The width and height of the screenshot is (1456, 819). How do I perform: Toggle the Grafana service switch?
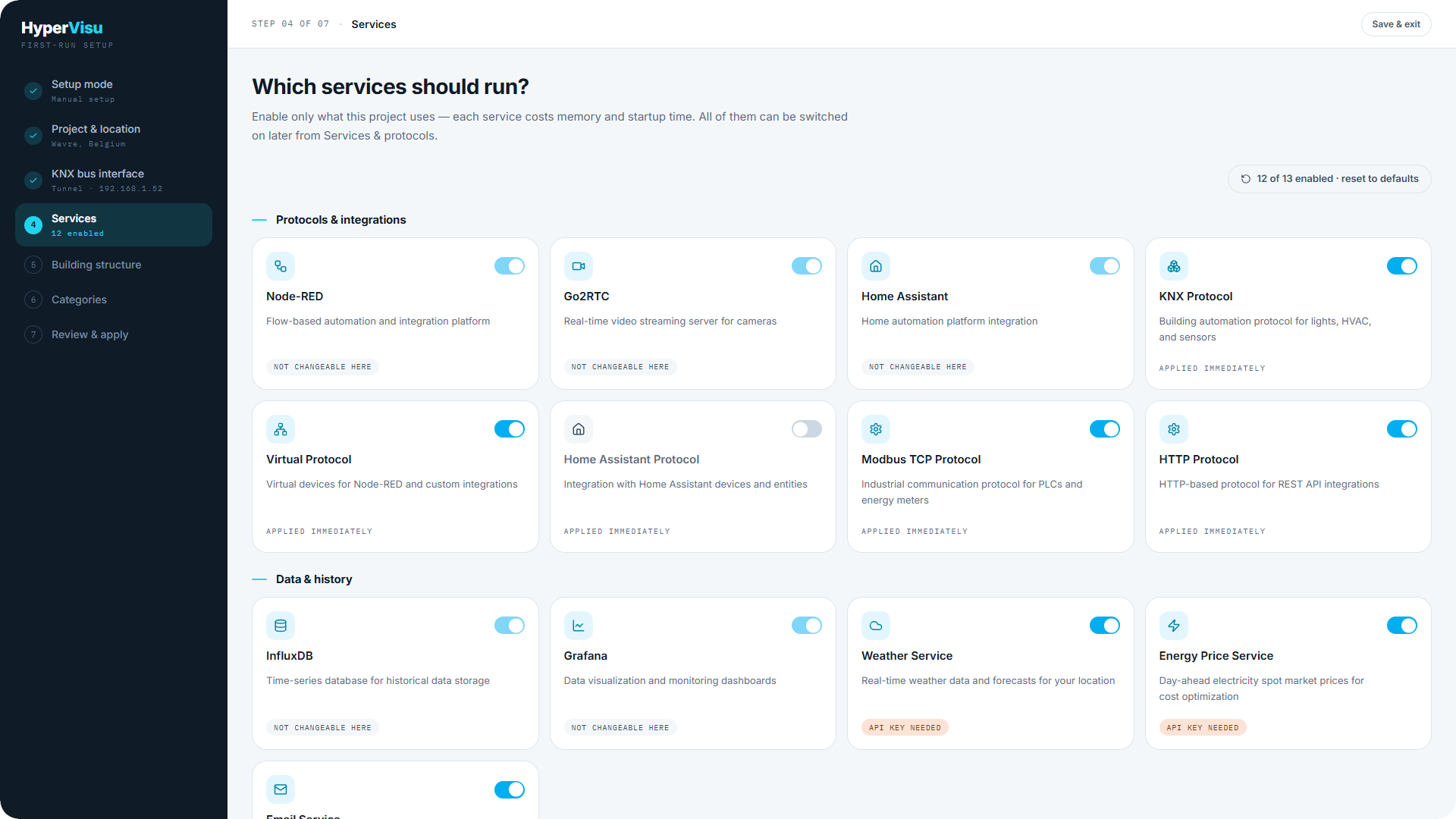coord(807,626)
